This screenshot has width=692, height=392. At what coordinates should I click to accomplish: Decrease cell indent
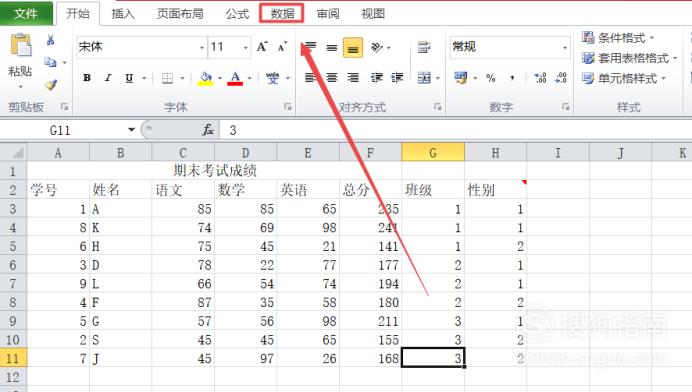pyautogui.click(x=376, y=78)
